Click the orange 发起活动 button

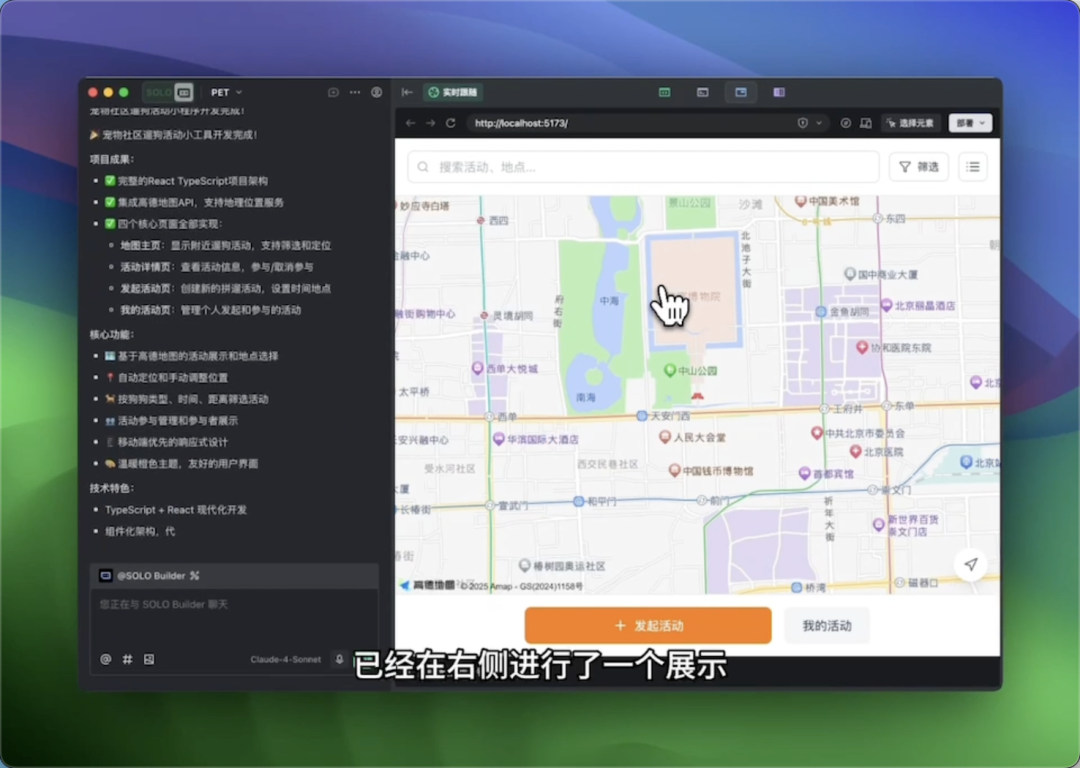pos(648,625)
